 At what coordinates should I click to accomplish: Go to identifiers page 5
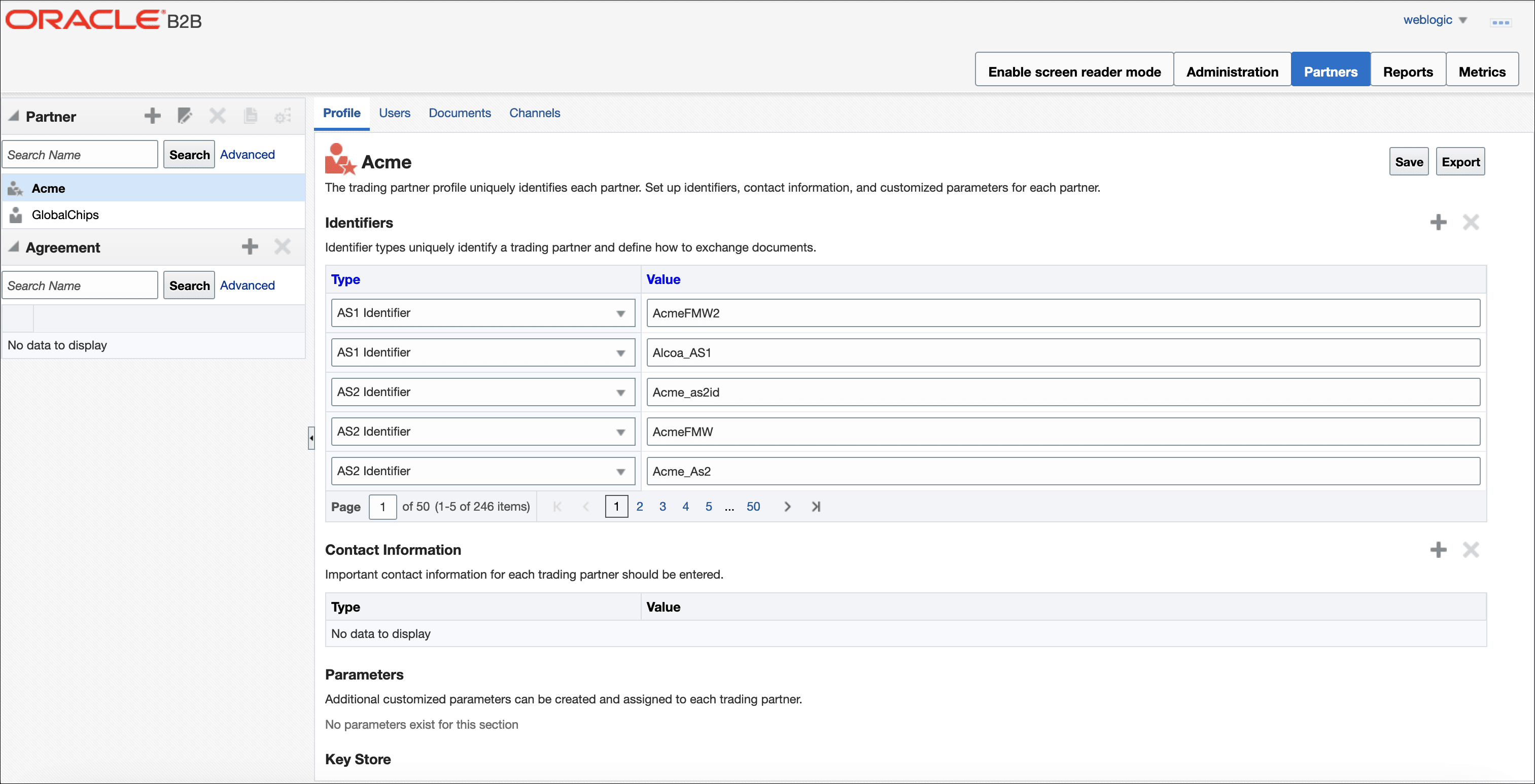[709, 507]
